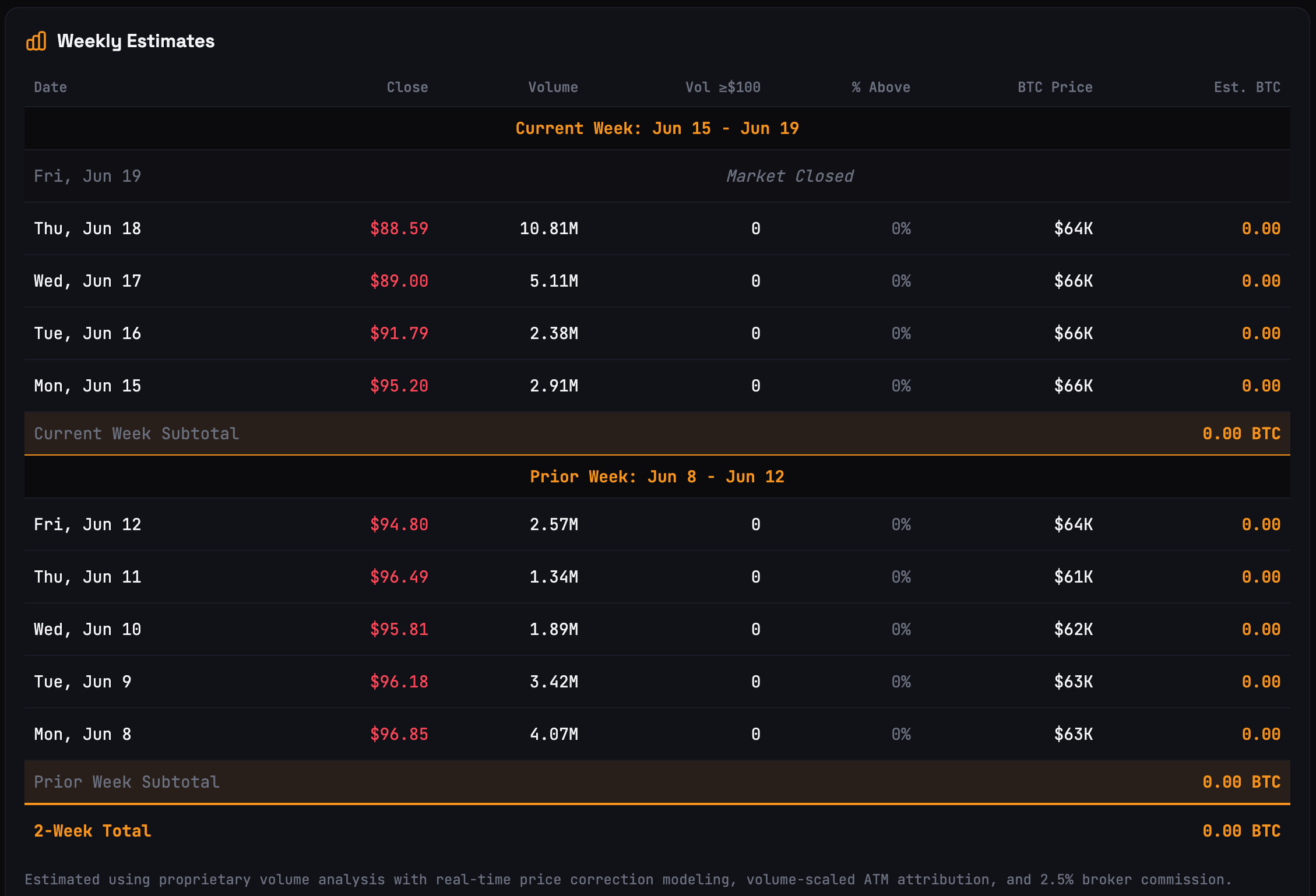
Task: Click the 2-Week Total label
Action: coord(92,831)
